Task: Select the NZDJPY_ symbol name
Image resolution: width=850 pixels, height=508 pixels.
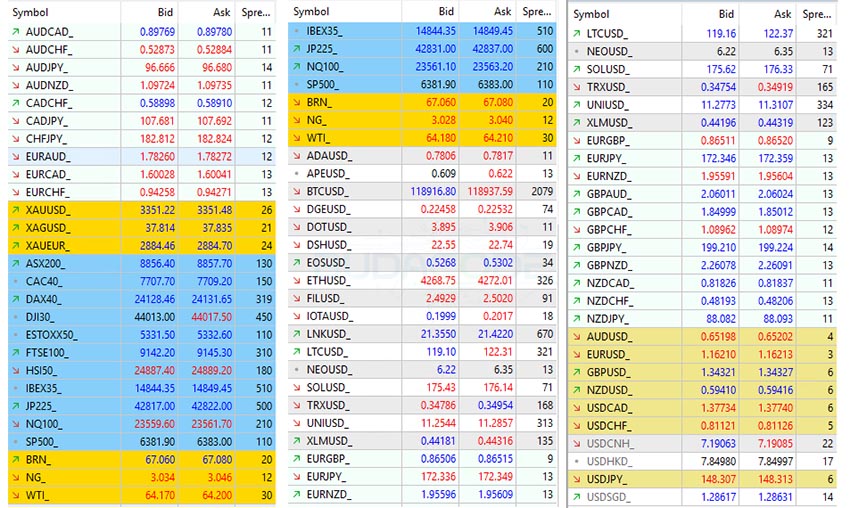Action: tap(608, 319)
